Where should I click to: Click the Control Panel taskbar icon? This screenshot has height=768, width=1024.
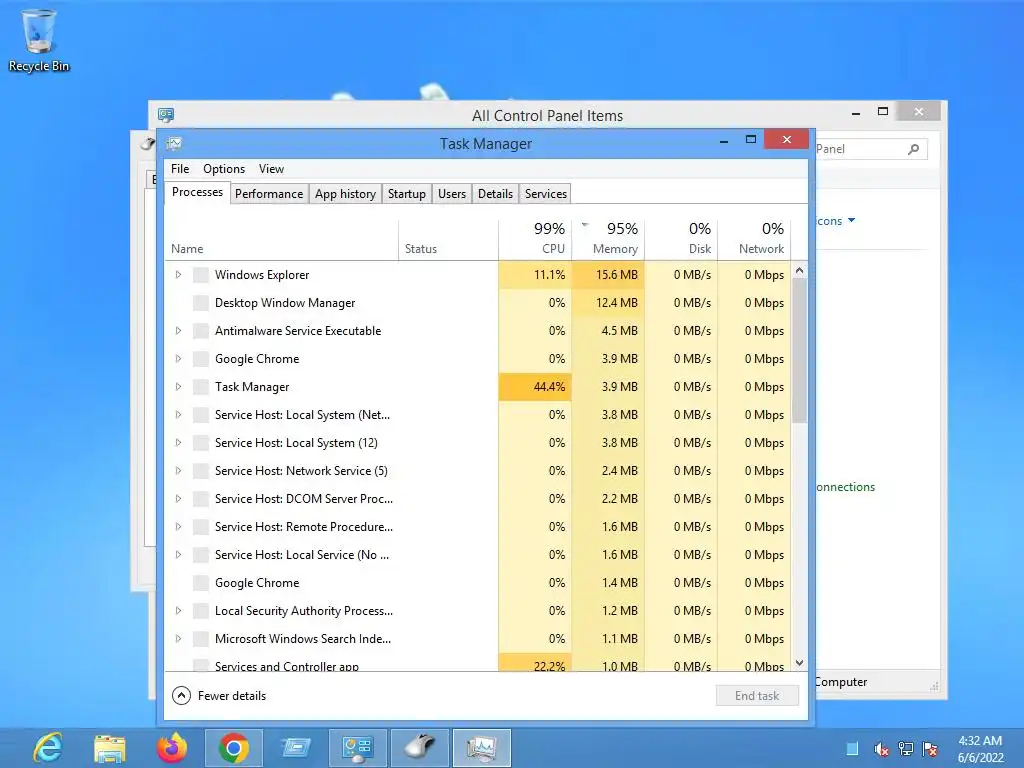pos(357,748)
